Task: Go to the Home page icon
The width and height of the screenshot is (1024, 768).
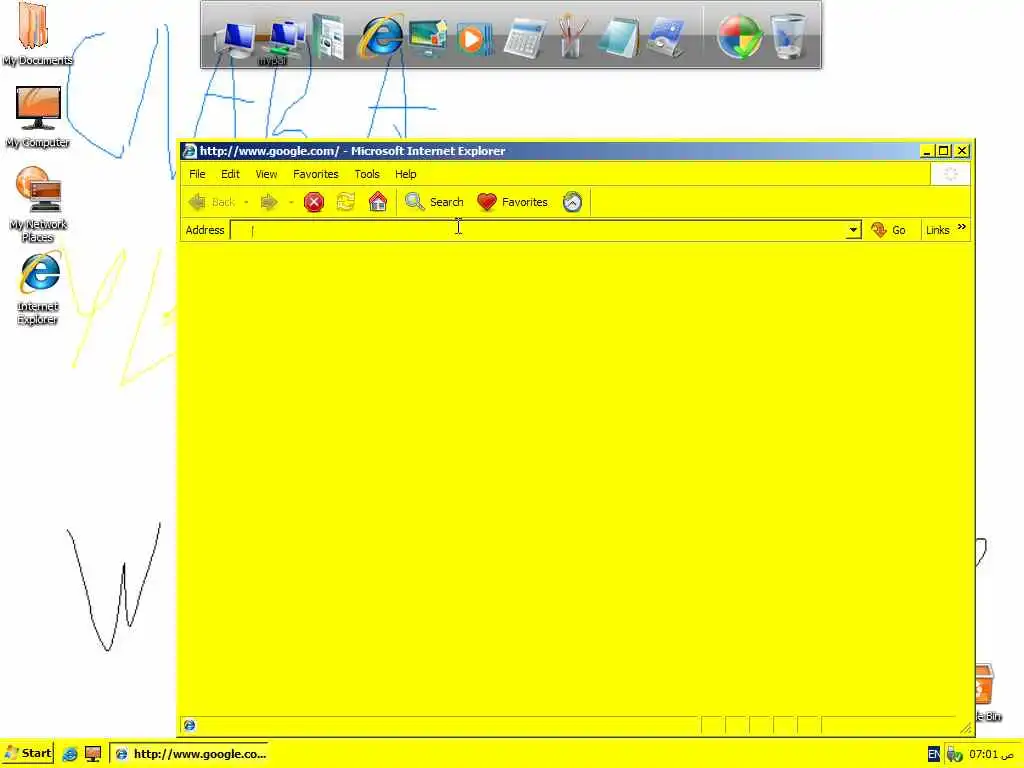Action: (x=378, y=202)
